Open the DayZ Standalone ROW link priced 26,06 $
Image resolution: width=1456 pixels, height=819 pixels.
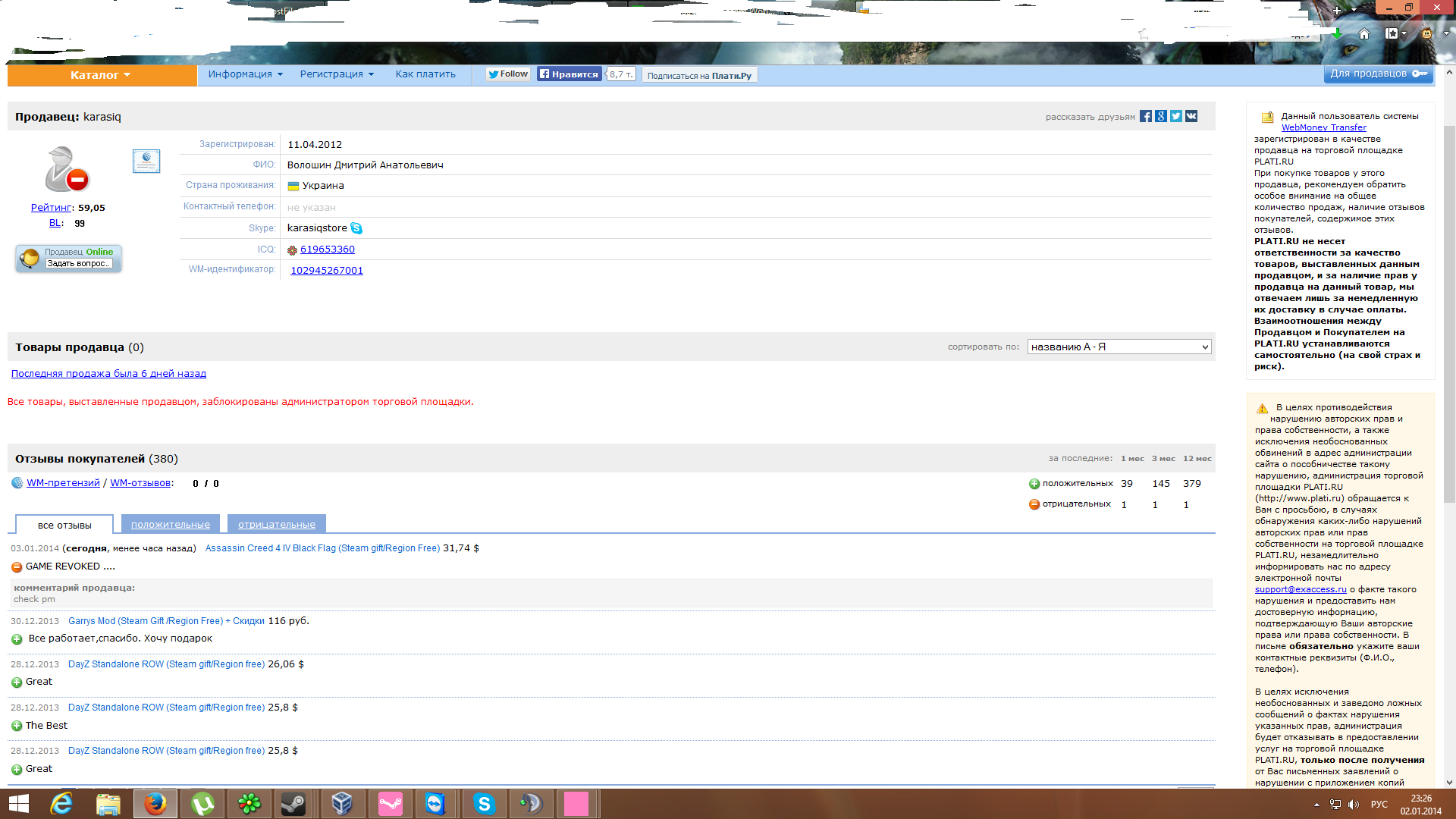point(166,664)
